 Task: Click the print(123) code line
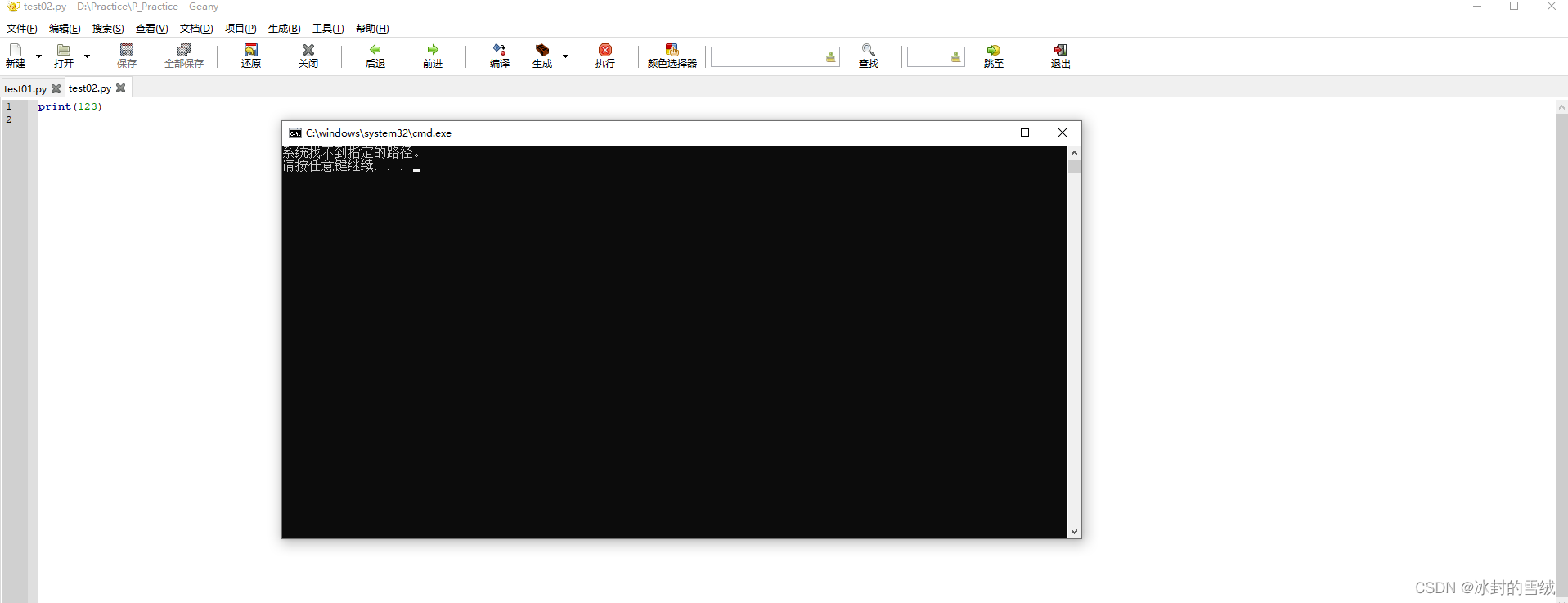[70, 106]
